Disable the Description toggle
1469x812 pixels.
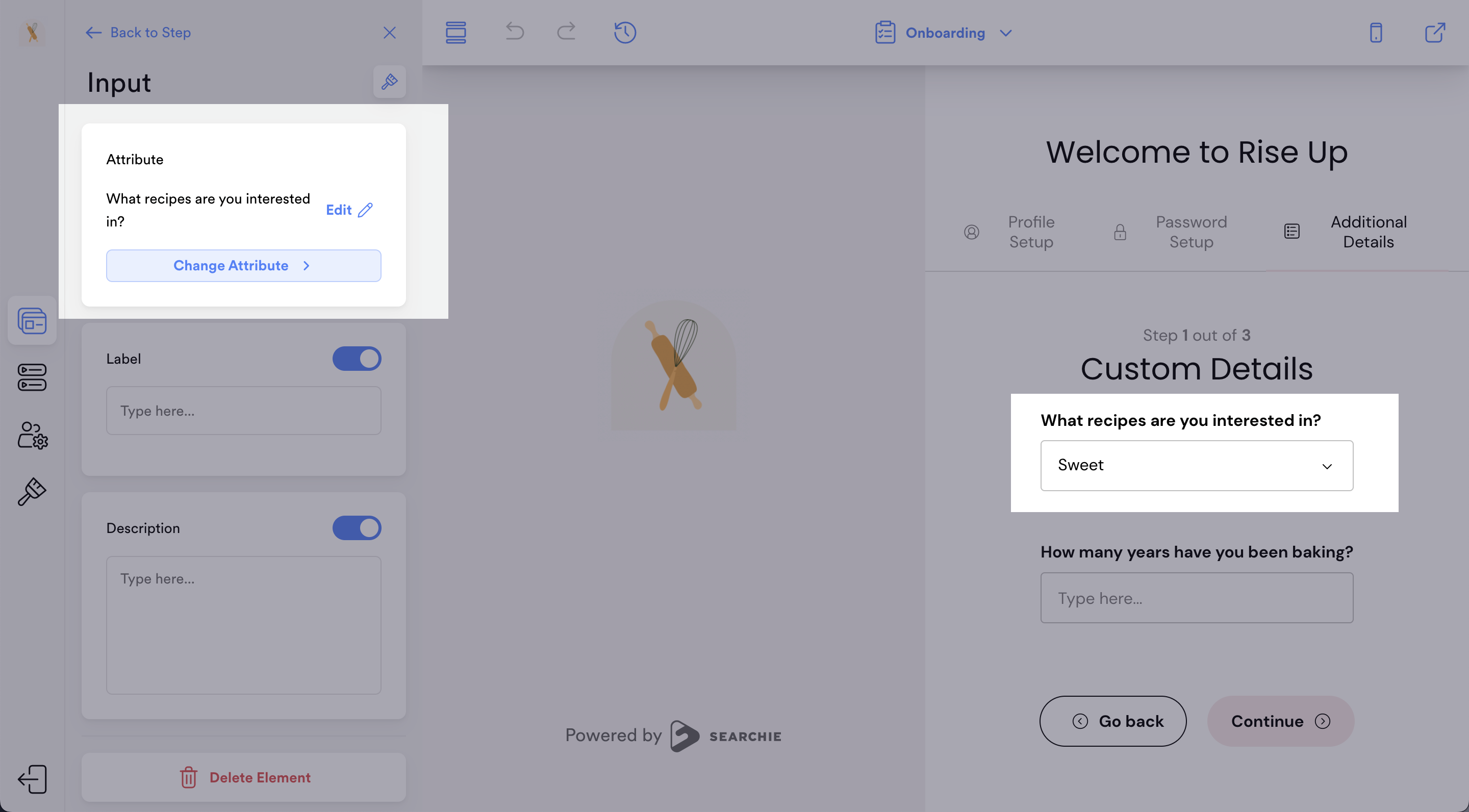(357, 528)
